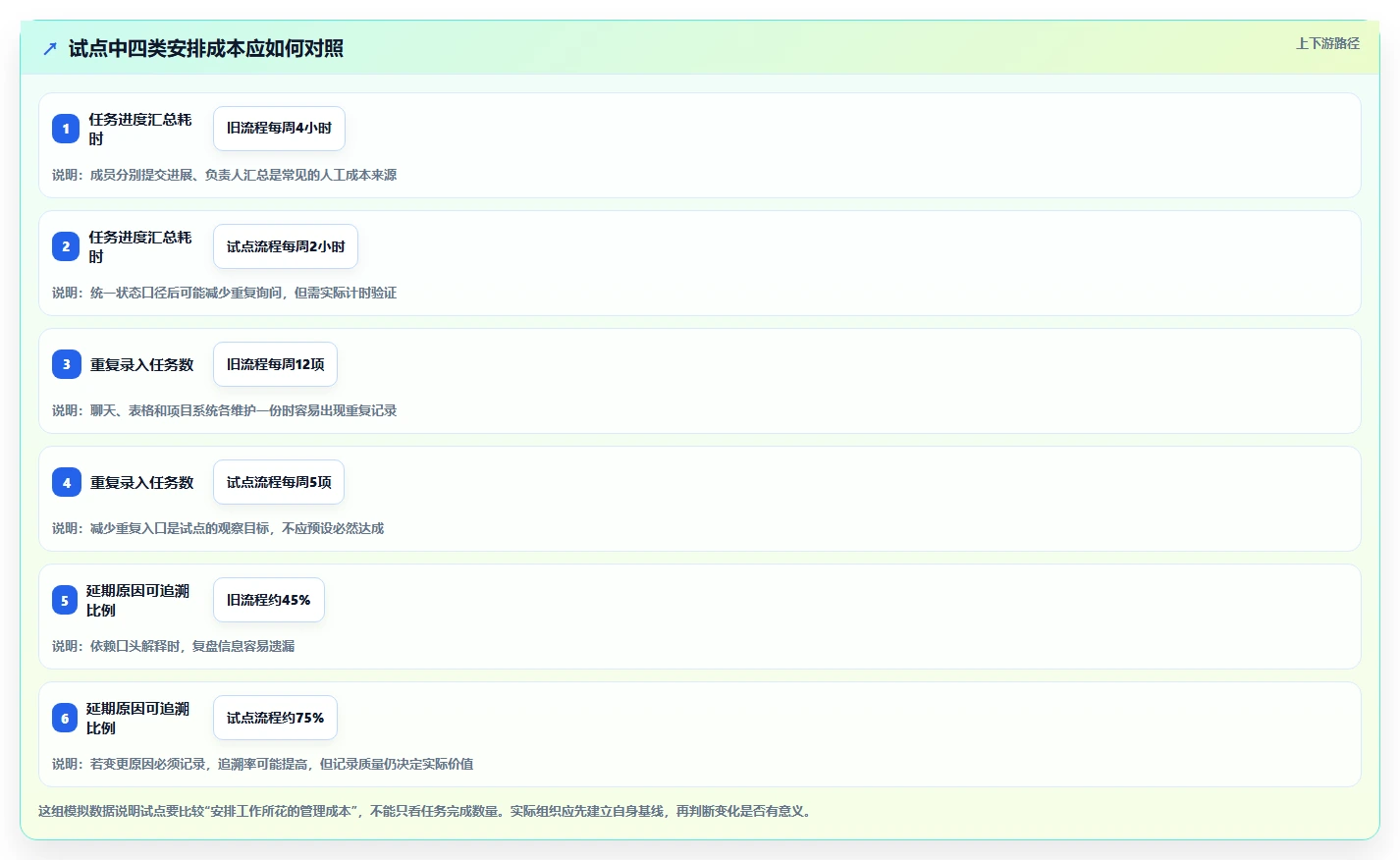Viewport: 1400px width, 860px height.
Task: Click footer text 这组模拟数据说明试点要比较
Action: click(425, 811)
